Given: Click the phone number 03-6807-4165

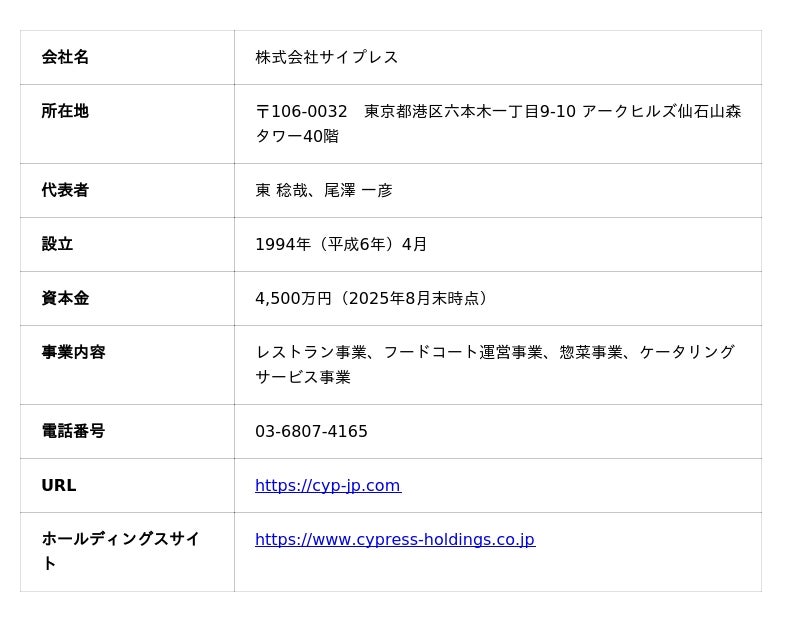Looking at the screenshot, I should click(x=311, y=432).
